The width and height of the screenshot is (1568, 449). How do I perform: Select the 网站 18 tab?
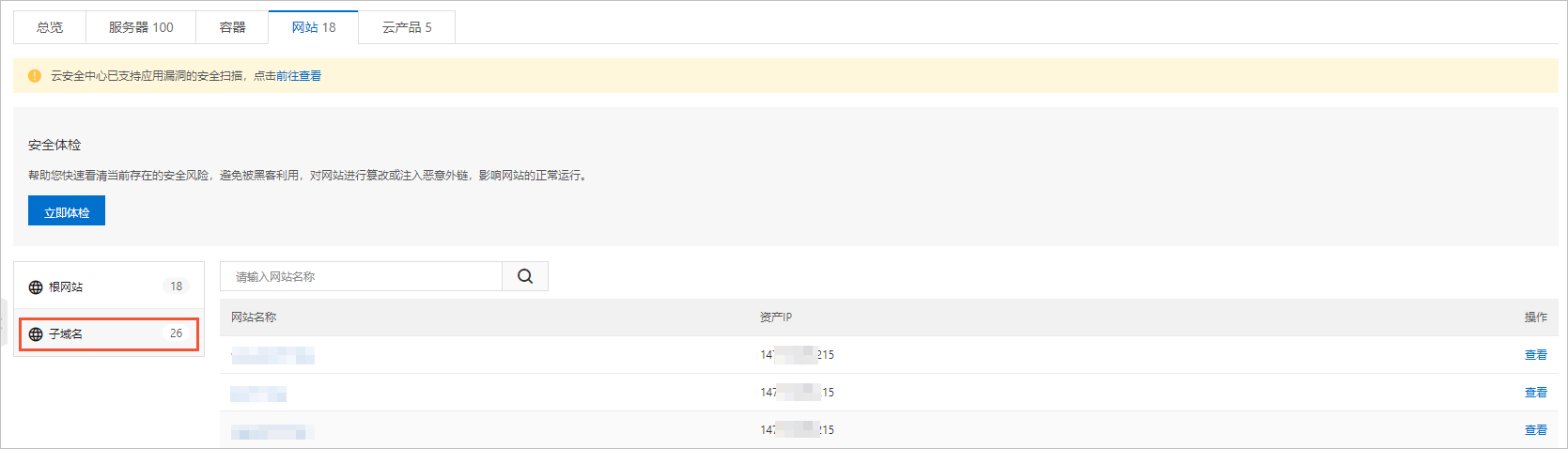(314, 27)
